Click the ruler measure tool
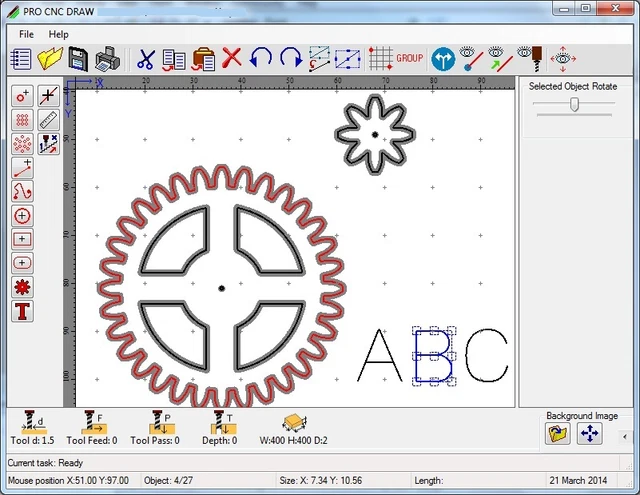This screenshot has height=495, width=640. click(x=48, y=120)
